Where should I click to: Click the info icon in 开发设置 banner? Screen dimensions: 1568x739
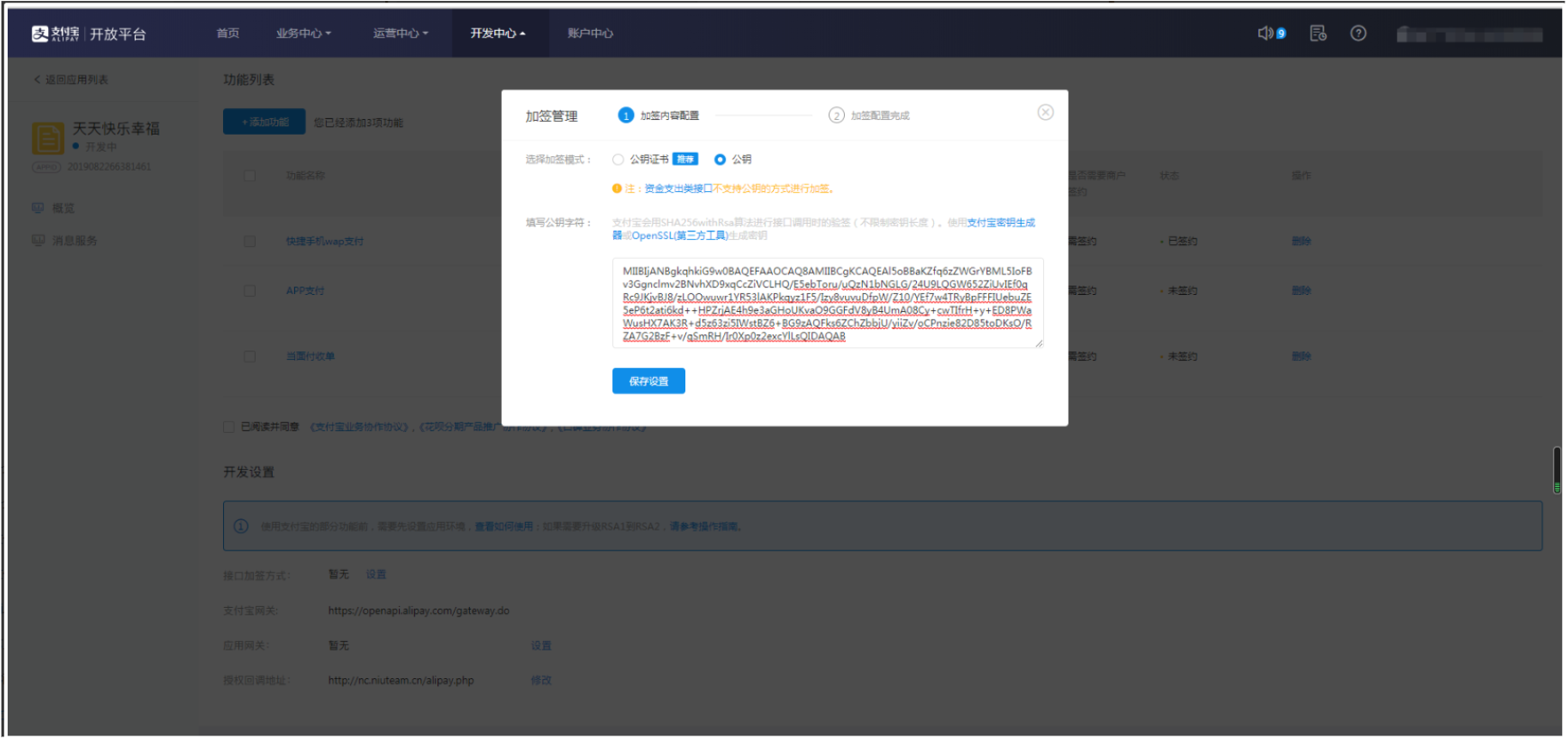(x=242, y=526)
